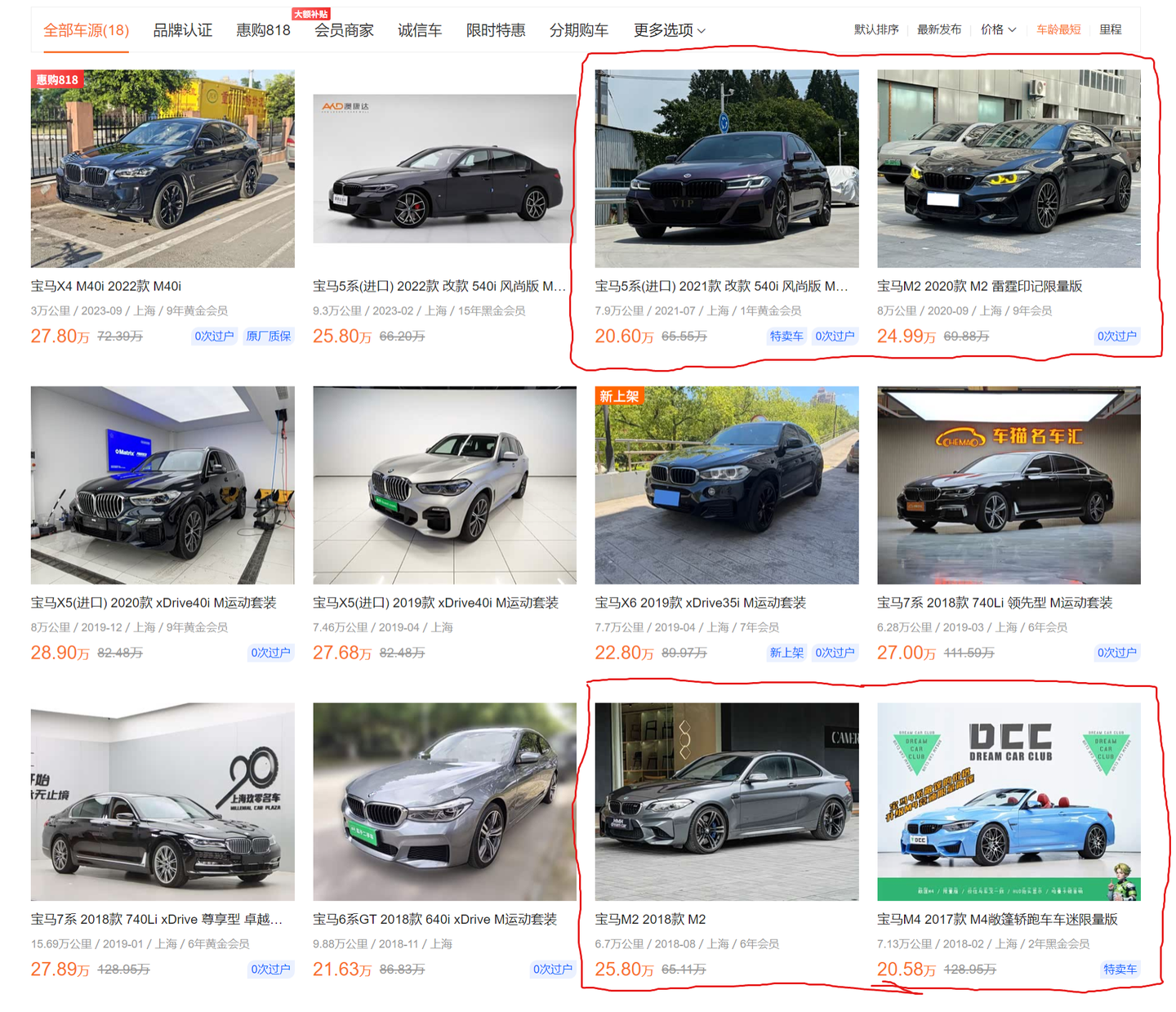The height and width of the screenshot is (1012, 1176).
Task: Click the 27.80万 price of the X4 M40i
Action: point(60,336)
